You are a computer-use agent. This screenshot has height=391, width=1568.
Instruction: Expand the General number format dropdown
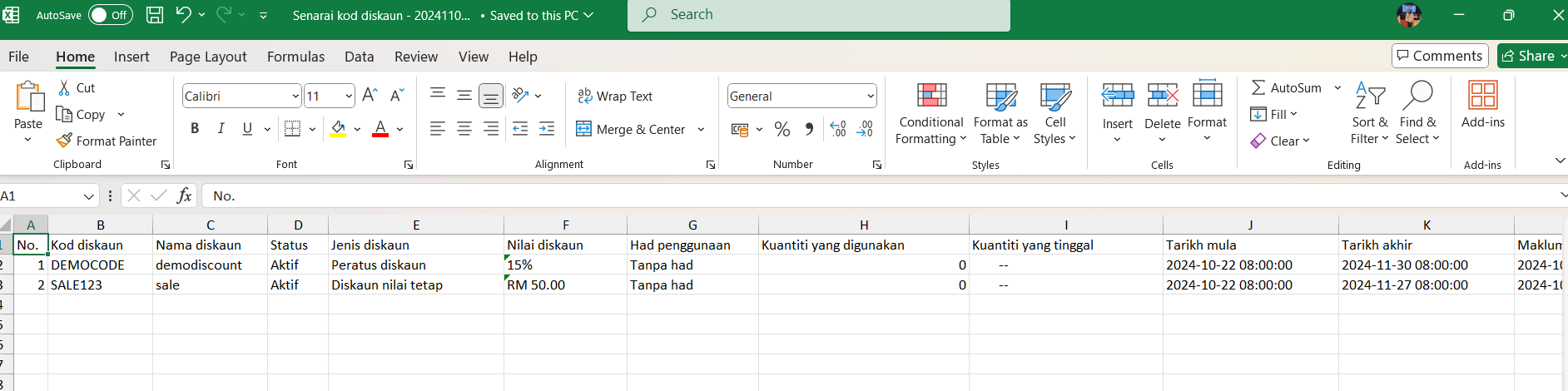pyautogui.click(x=871, y=97)
